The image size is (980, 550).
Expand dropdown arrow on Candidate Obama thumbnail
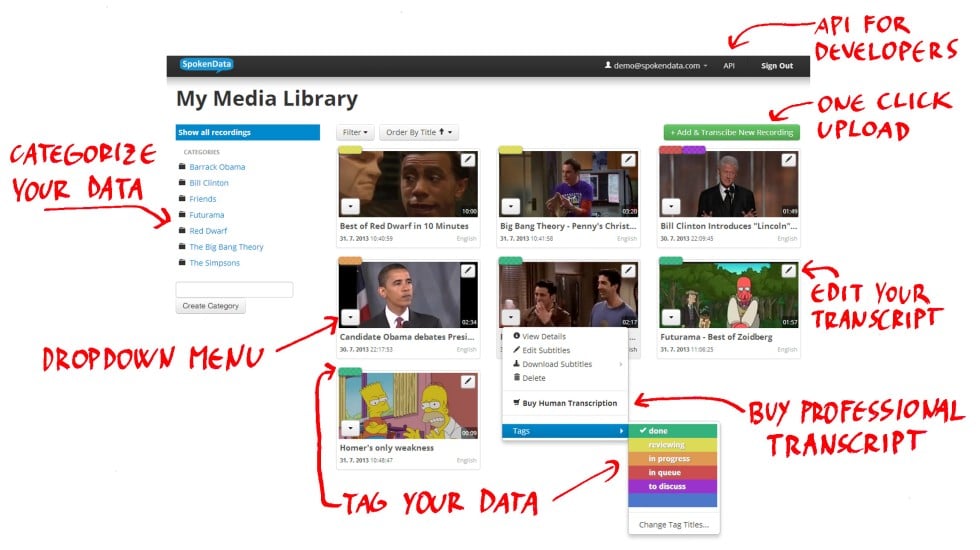(350, 318)
